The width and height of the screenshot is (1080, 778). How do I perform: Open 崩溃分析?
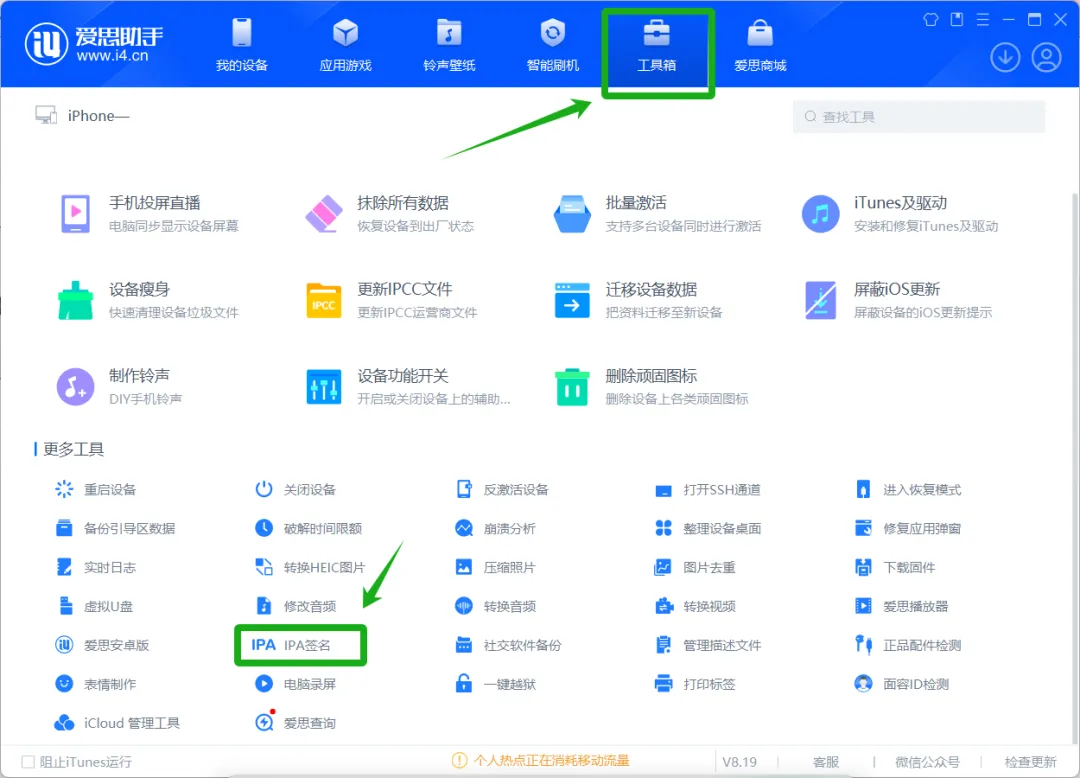(495, 529)
